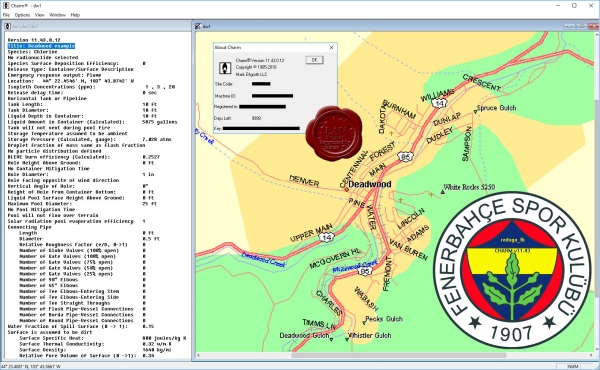Click the Deadwood city marker on the map

coord(346,189)
